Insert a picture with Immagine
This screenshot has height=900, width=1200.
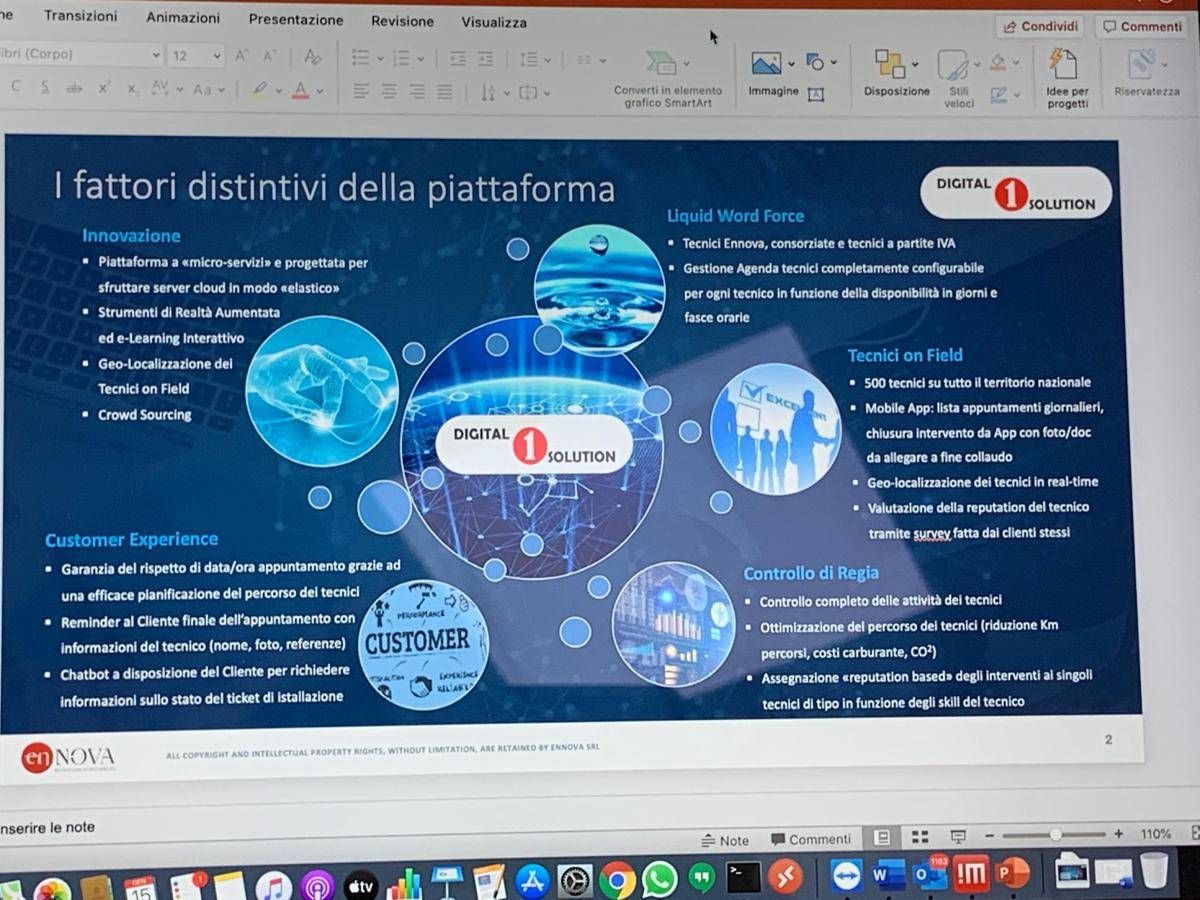[x=773, y=76]
